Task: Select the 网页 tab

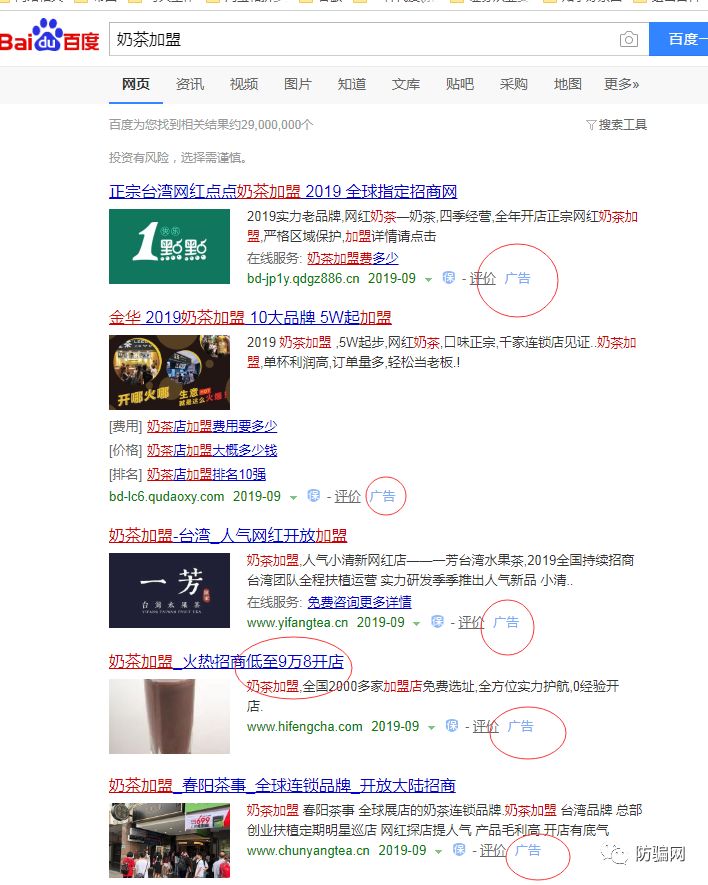Action: [x=136, y=84]
